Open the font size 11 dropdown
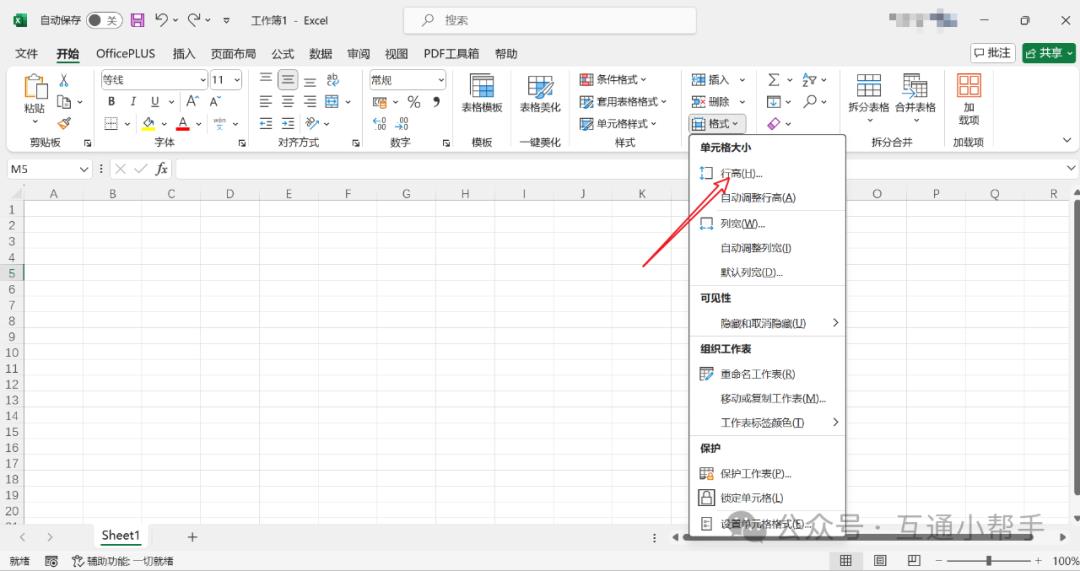 237,80
